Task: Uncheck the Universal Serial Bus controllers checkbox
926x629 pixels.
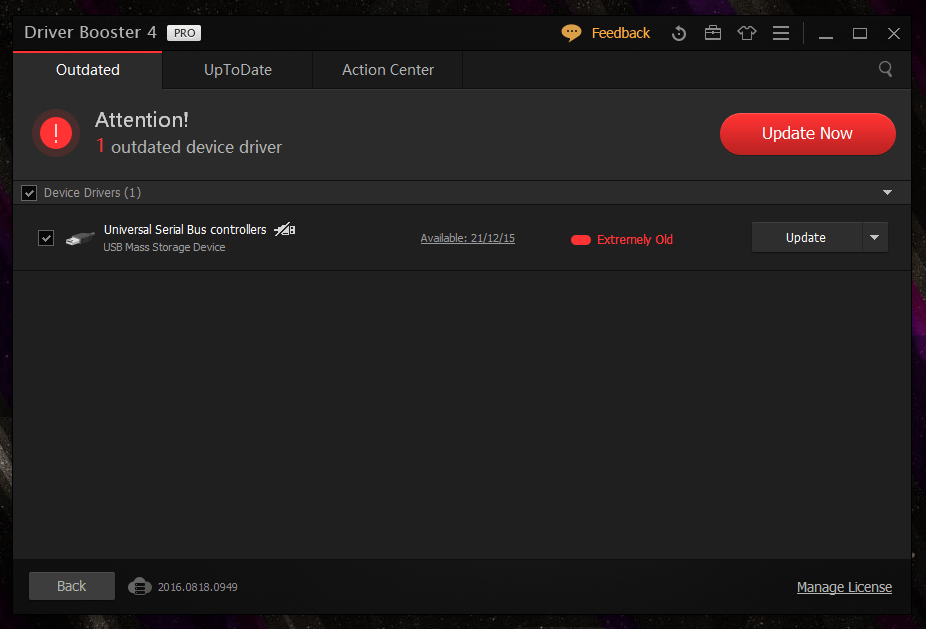Action: (x=46, y=238)
